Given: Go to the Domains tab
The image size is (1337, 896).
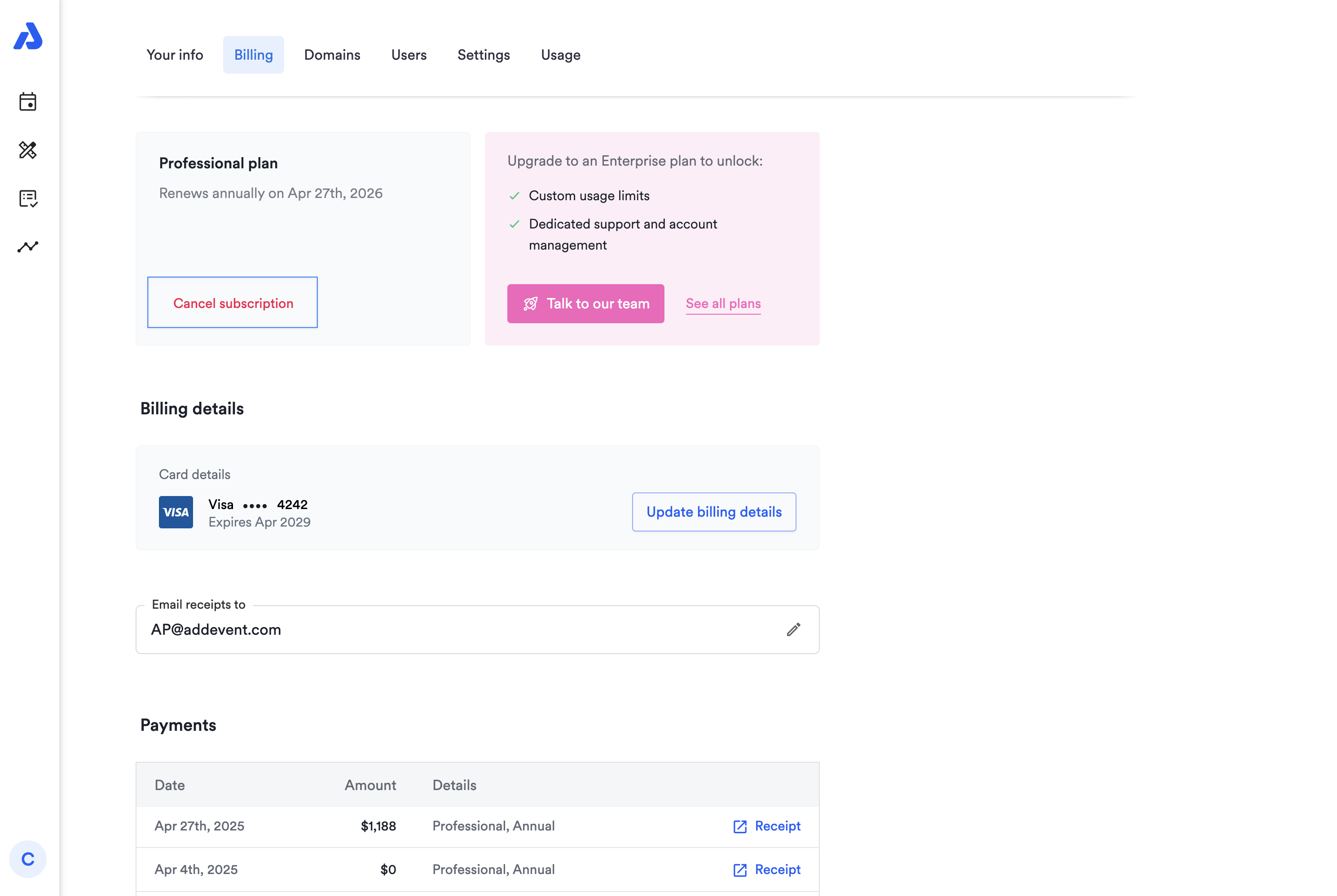Looking at the screenshot, I should pos(332,55).
